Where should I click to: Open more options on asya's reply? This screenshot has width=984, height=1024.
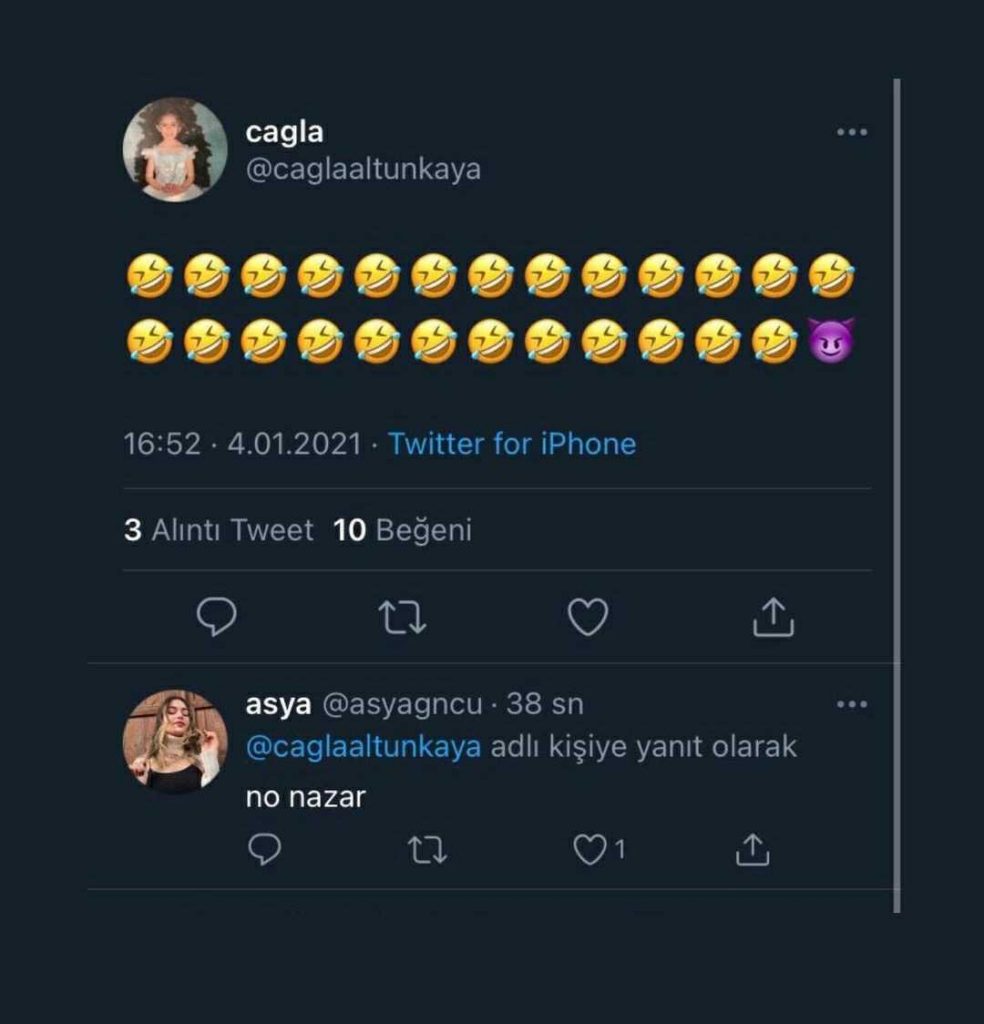[x=851, y=705]
